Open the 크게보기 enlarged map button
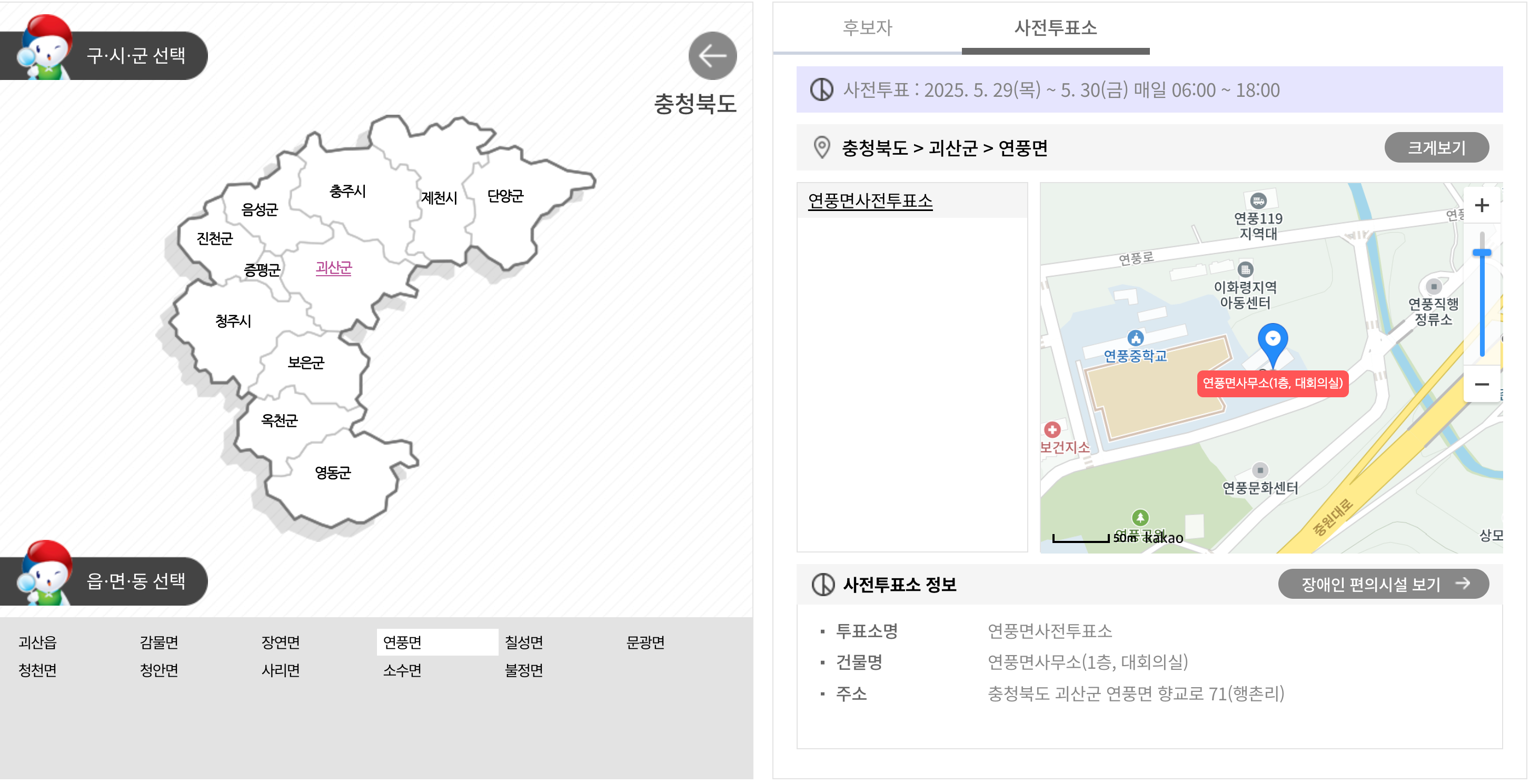The image size is (1530, 784). point(1436,147)
